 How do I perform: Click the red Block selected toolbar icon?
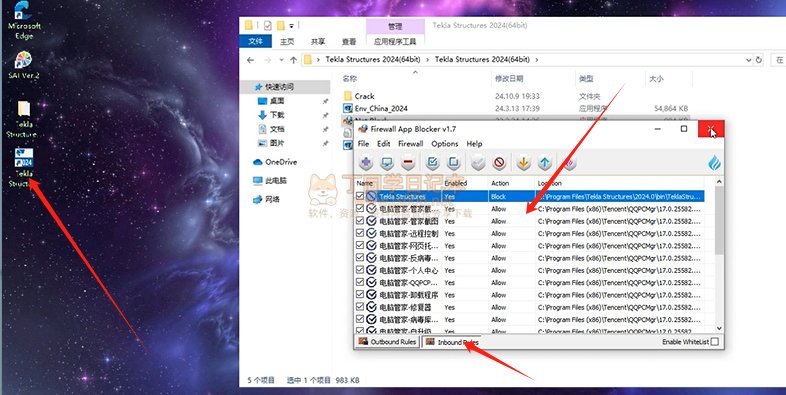pos(499,162)
